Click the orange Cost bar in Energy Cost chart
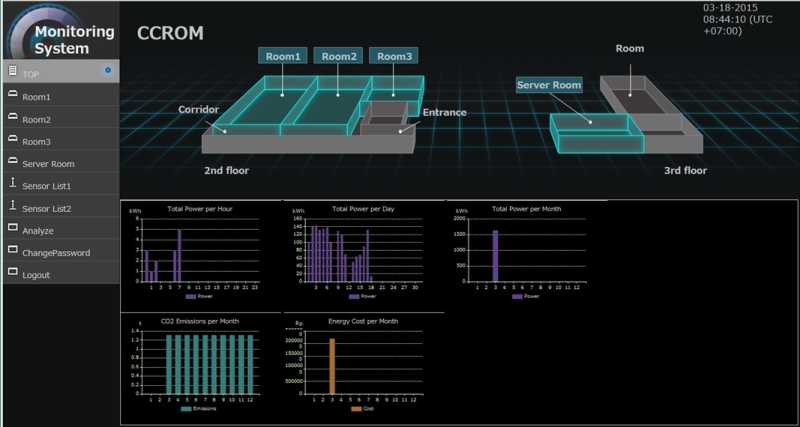This screenshot has height=427, width=800. (331, 366)
